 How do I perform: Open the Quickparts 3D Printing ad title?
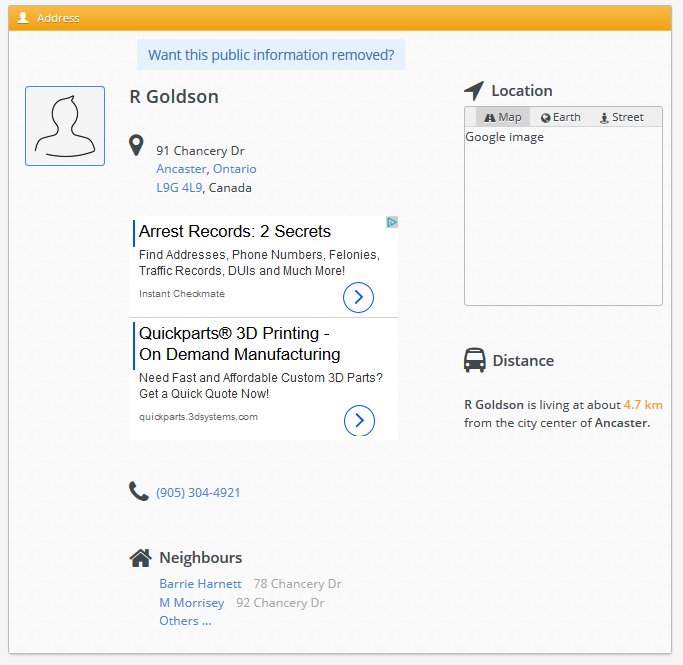240,344
